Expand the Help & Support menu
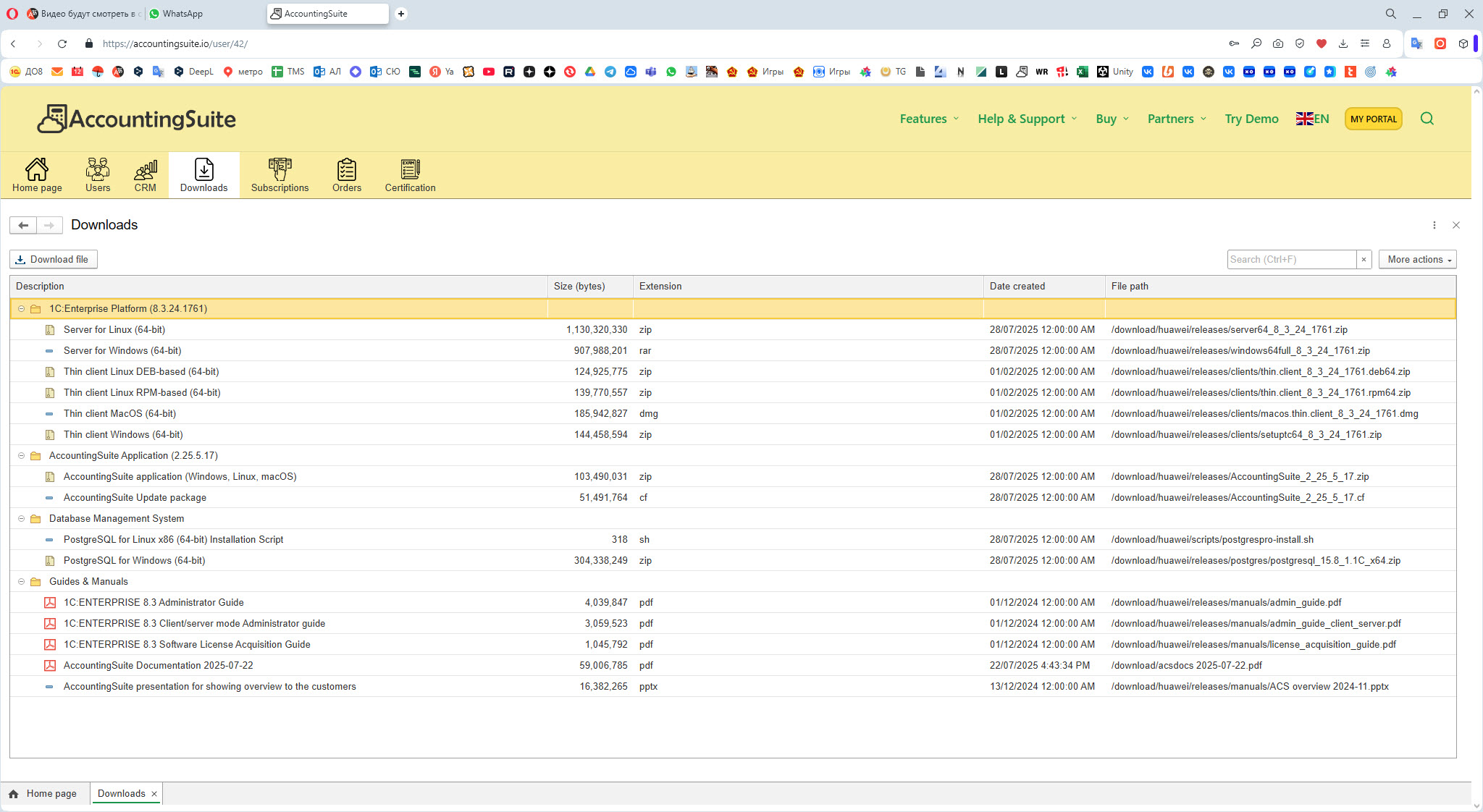The height and width of the screenshot is (812, 1483). point(1028,119)
